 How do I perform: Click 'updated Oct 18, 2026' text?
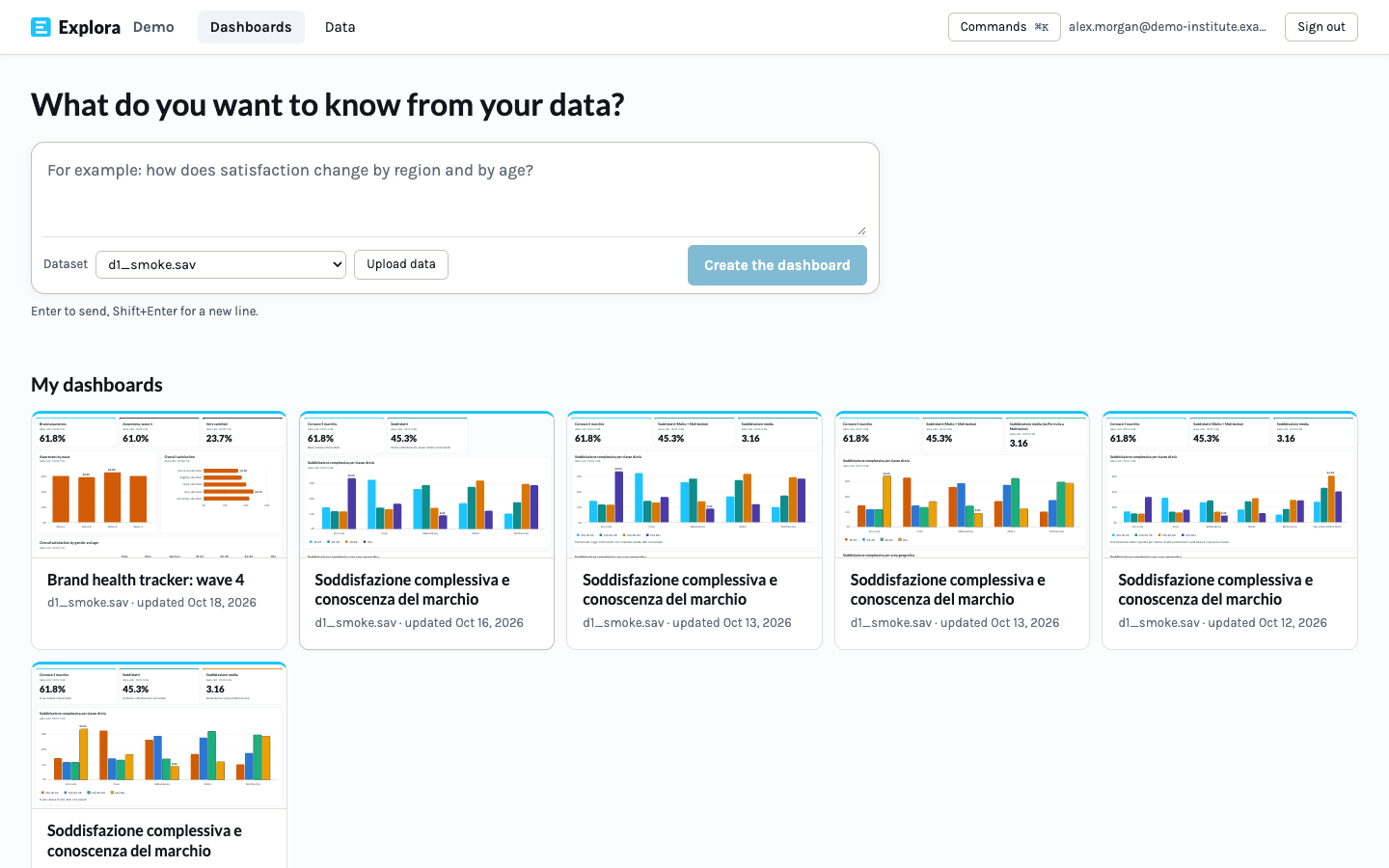pos(197,603)
